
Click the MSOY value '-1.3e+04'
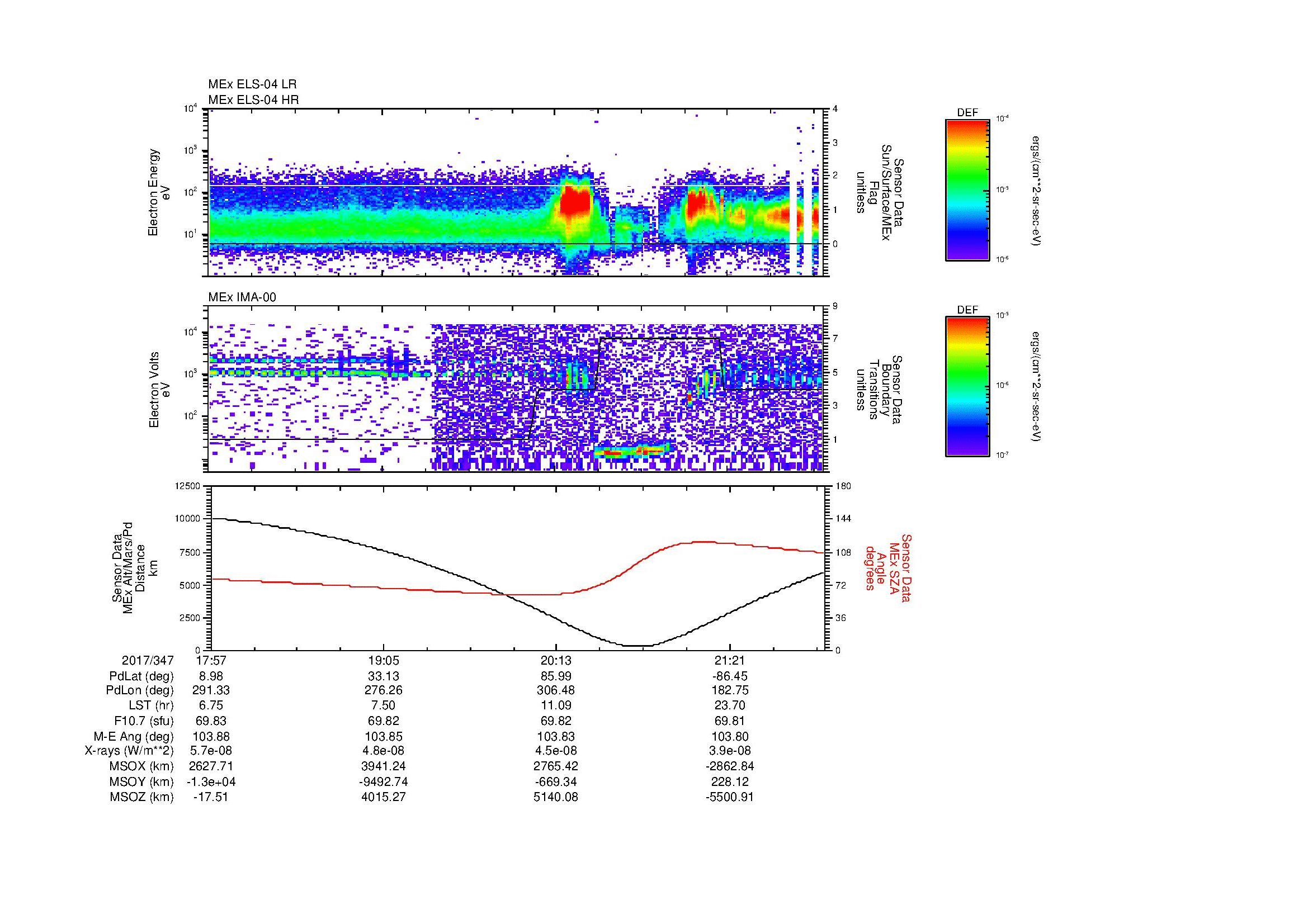pos(211,781)
